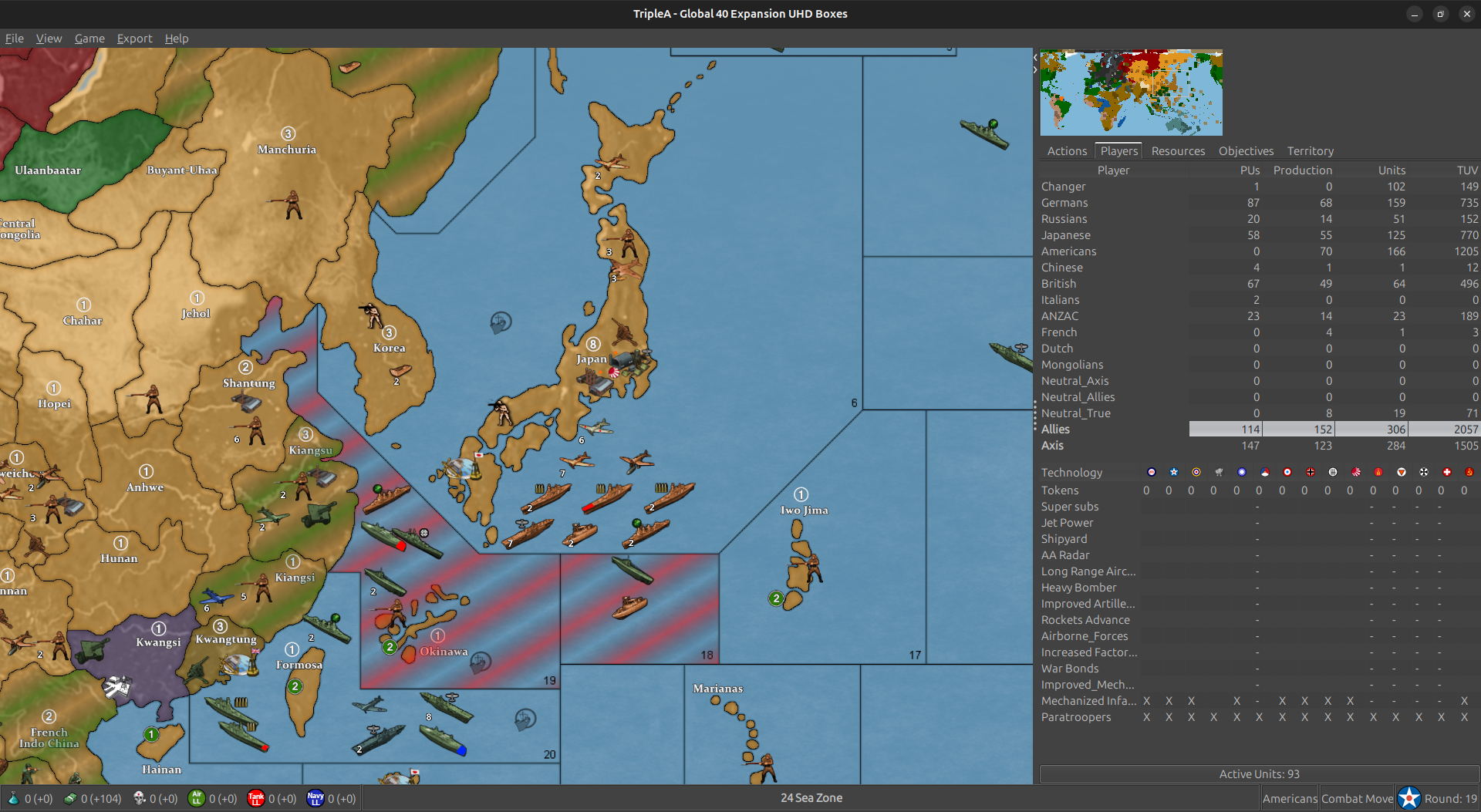Click the War Bonds technology row
Screen dimensions: 1481x812
[x=1259, y=669]
